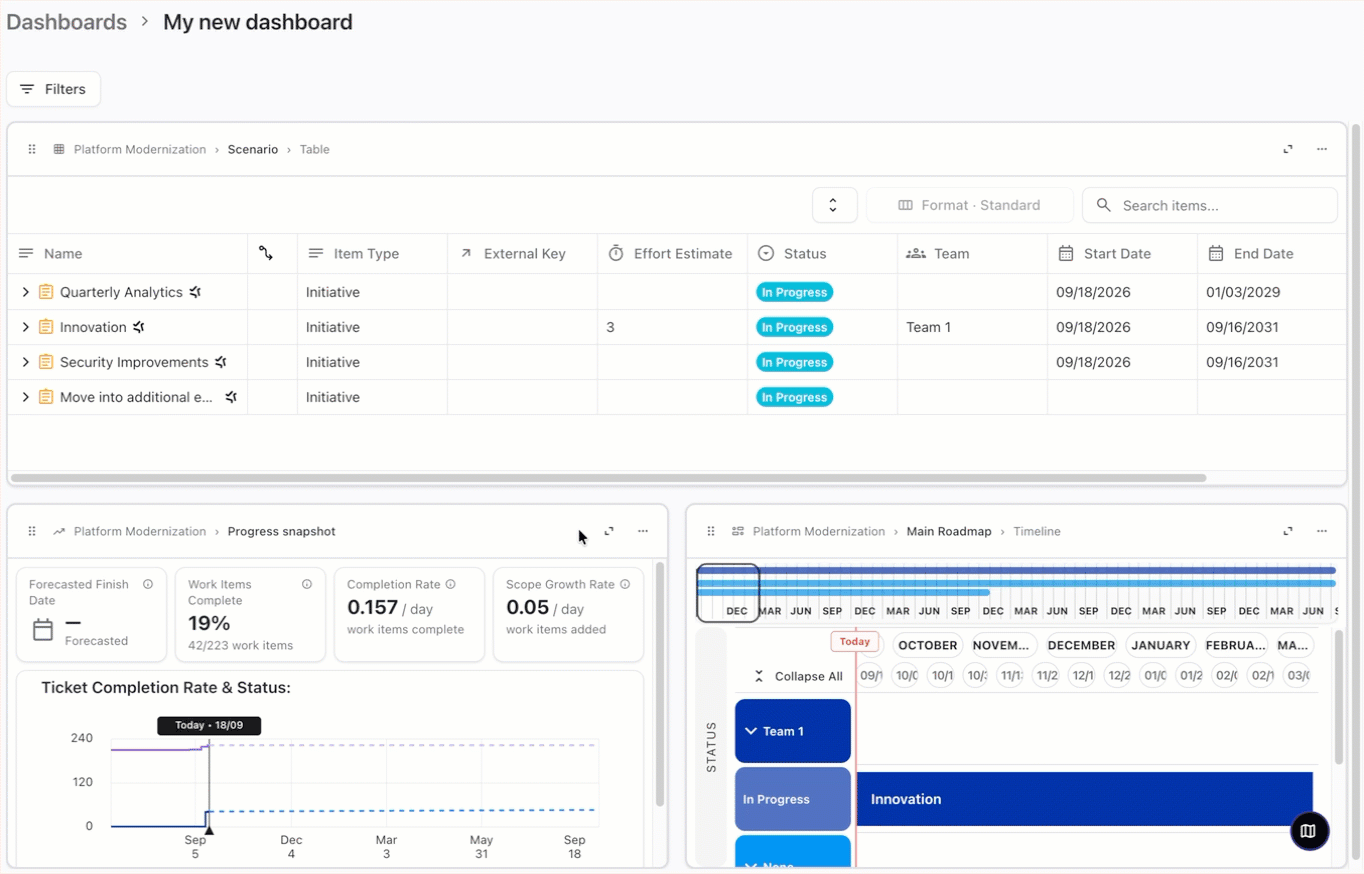Select the End Date column header
The image size is (1364, 874).
[x=1272, y=254]
